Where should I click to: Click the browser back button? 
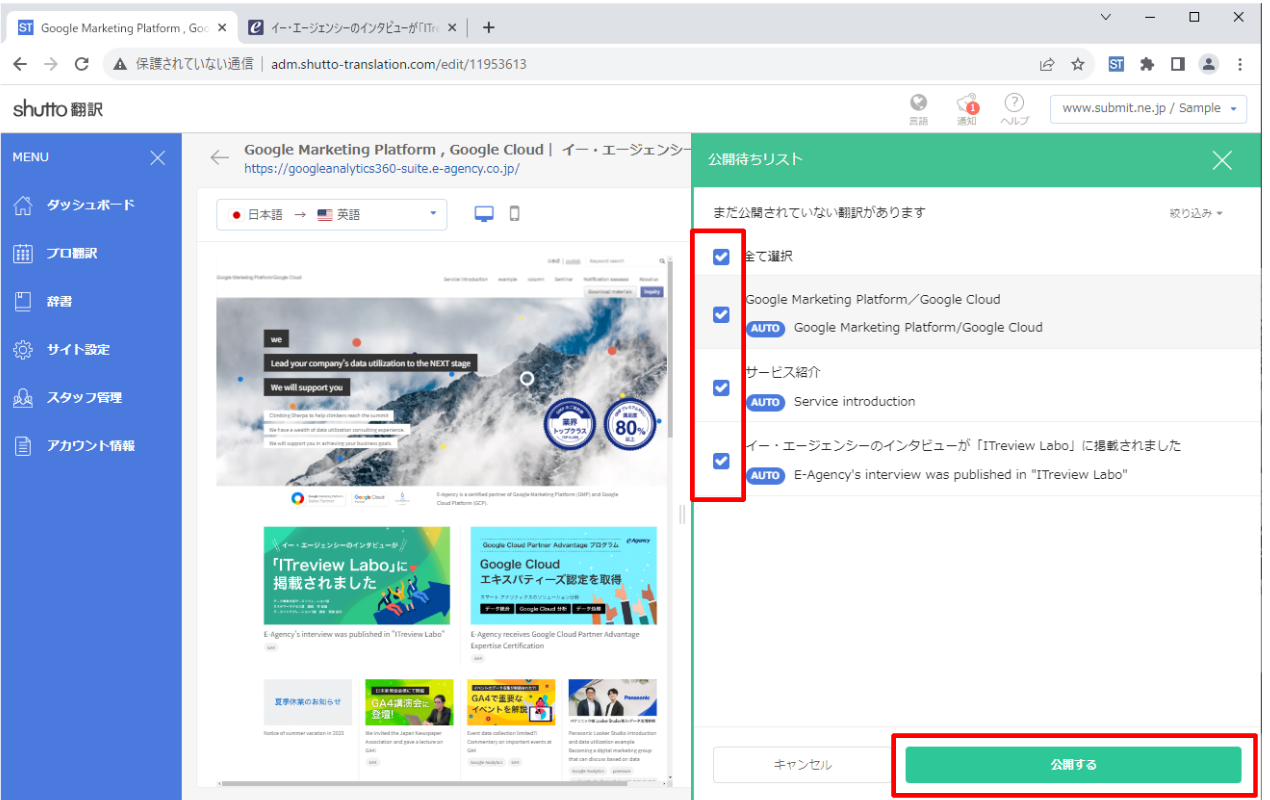pos(20,64)
